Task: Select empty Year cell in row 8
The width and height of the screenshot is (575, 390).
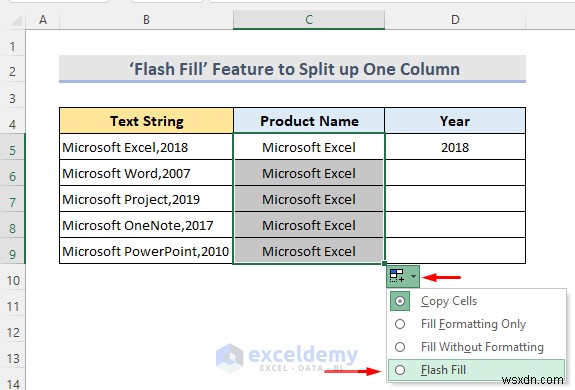Action: (x=455, y=225)
